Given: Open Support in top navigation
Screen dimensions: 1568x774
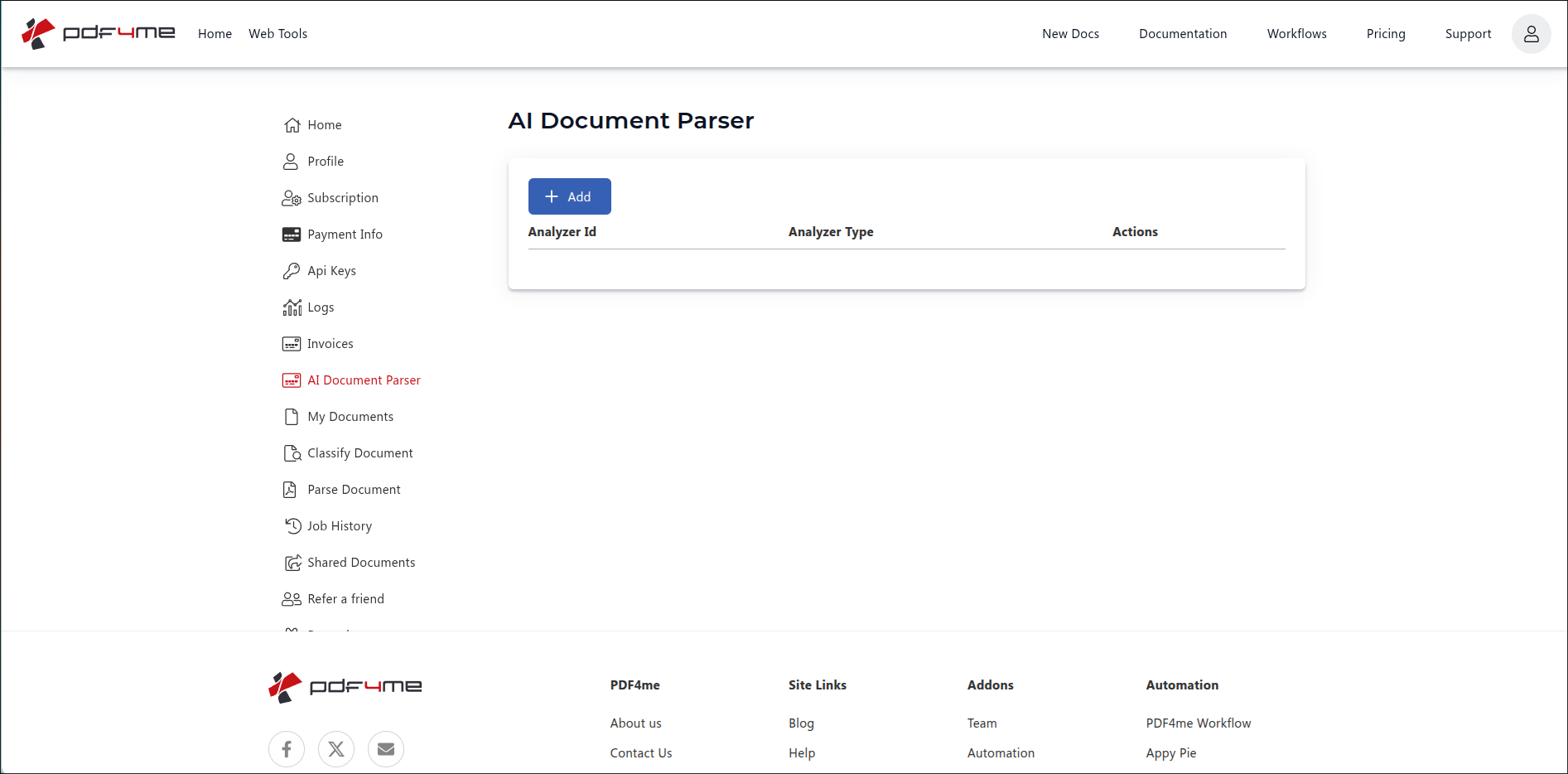Looking at the screenshot, I should (x=1468, y=34).
